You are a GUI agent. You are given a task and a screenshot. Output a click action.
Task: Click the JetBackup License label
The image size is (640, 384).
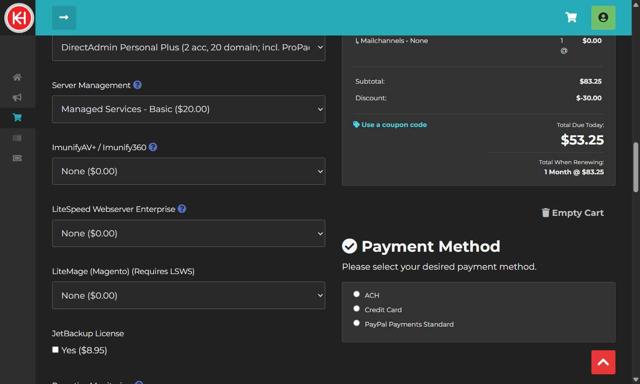coord(88,333)
